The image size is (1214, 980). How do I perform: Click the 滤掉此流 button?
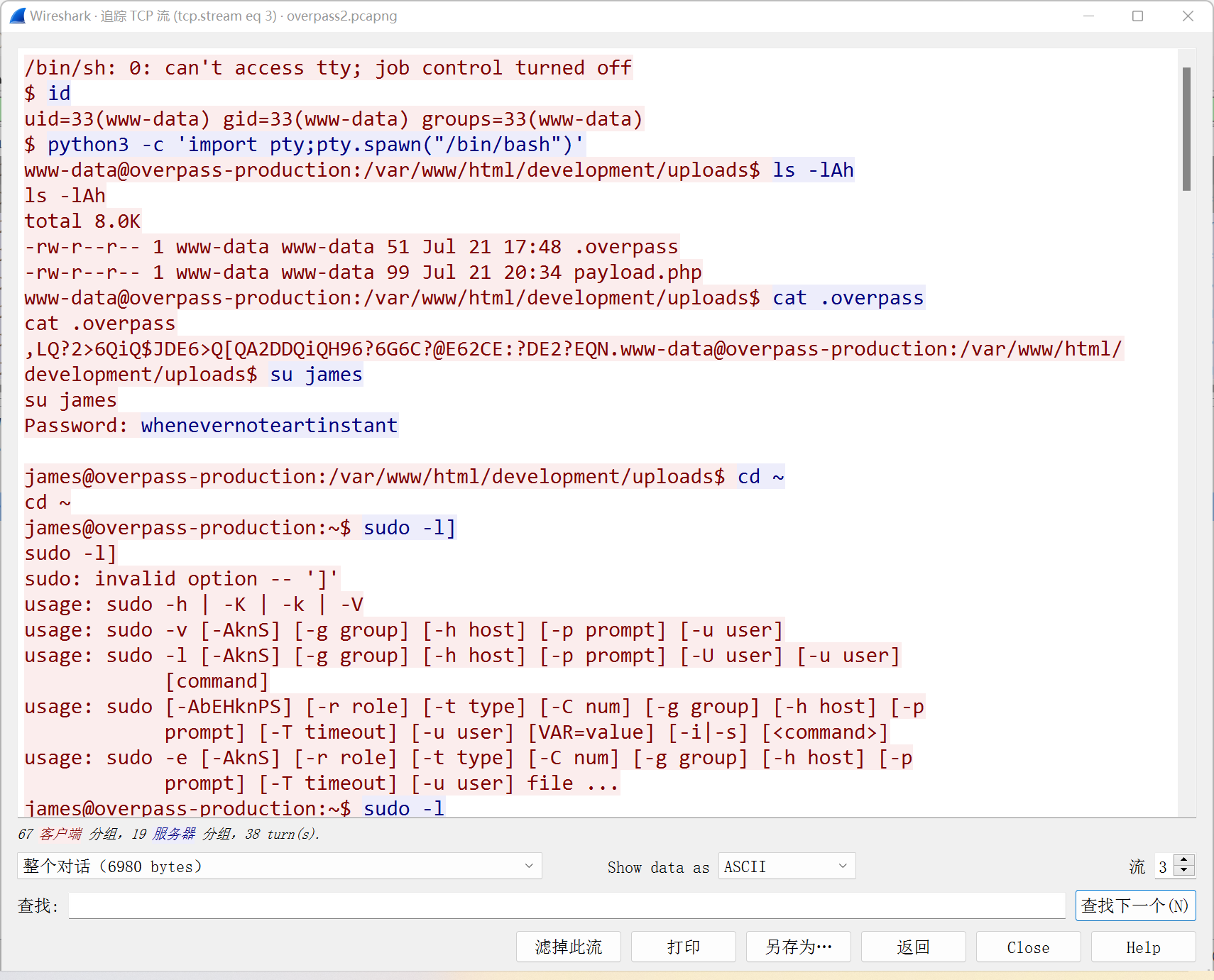[568, 947]
